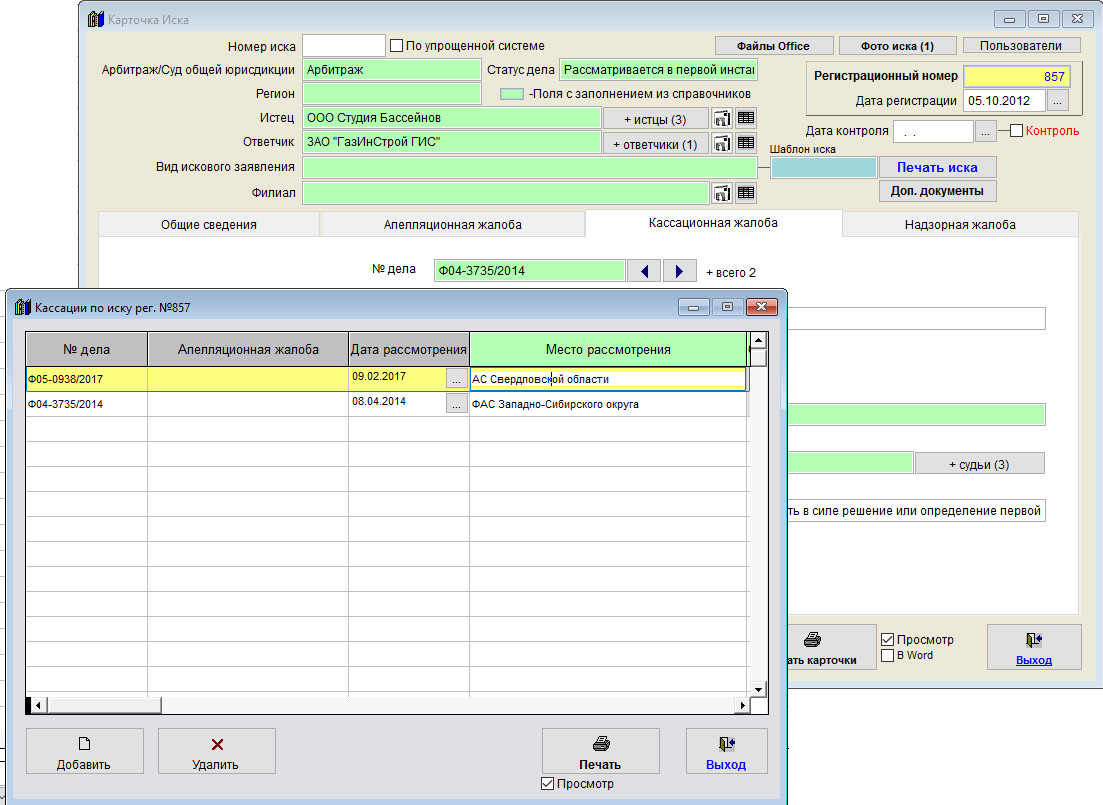This screenshot has height=805, width=1103.
Task: Open Файлы Office button
Action: click(773, 46)
